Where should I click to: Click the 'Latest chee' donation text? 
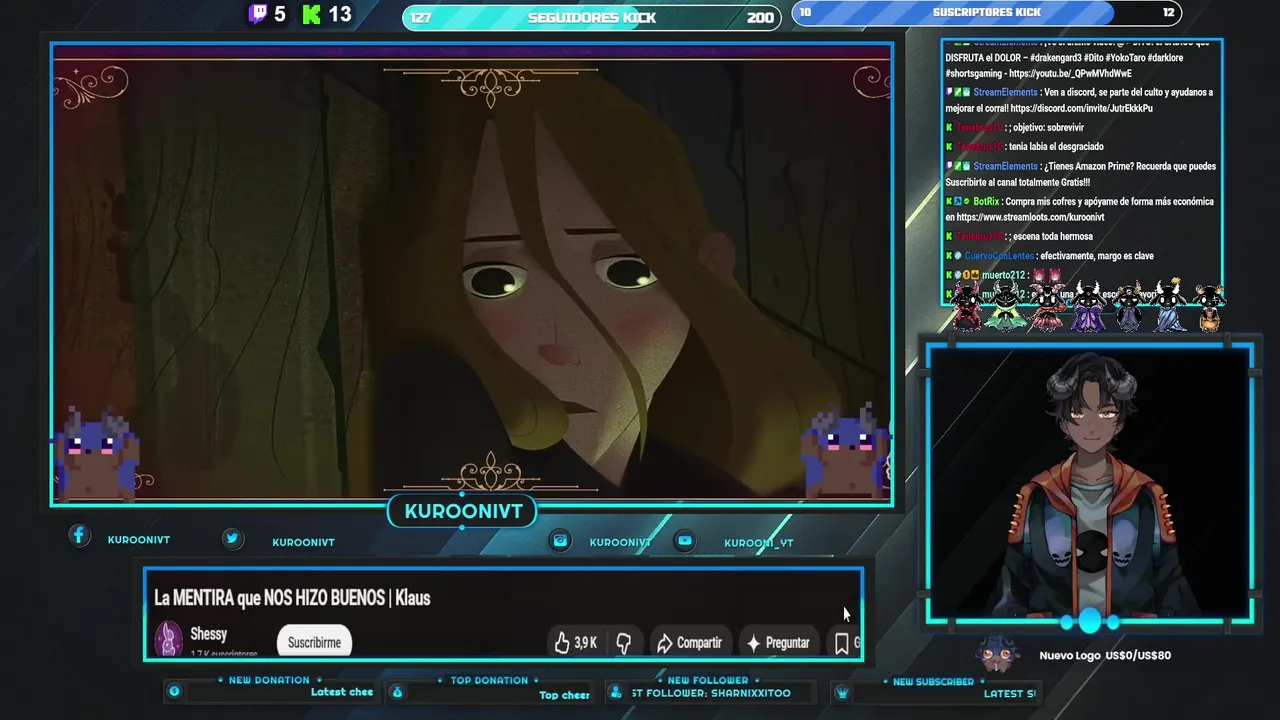point(342,692)
